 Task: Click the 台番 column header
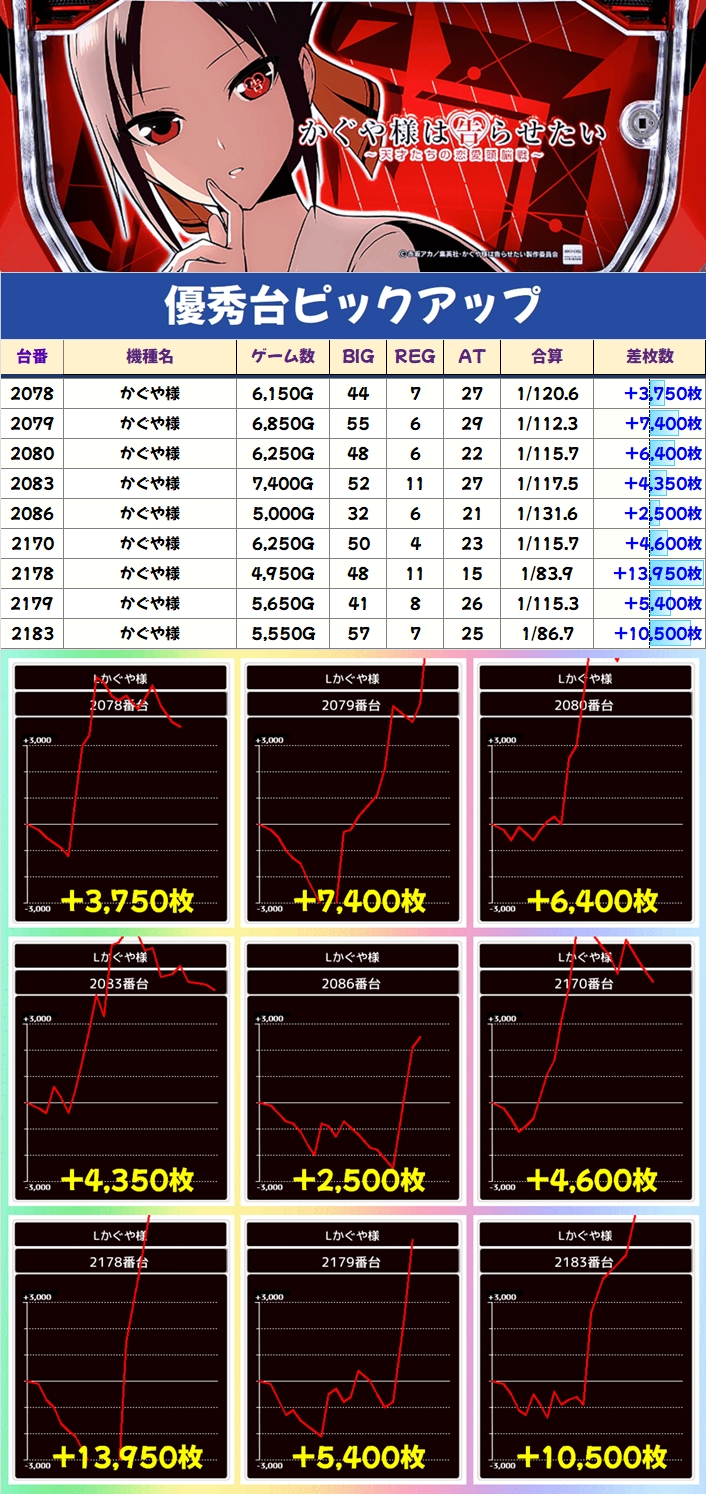click(x=32, y=357)
